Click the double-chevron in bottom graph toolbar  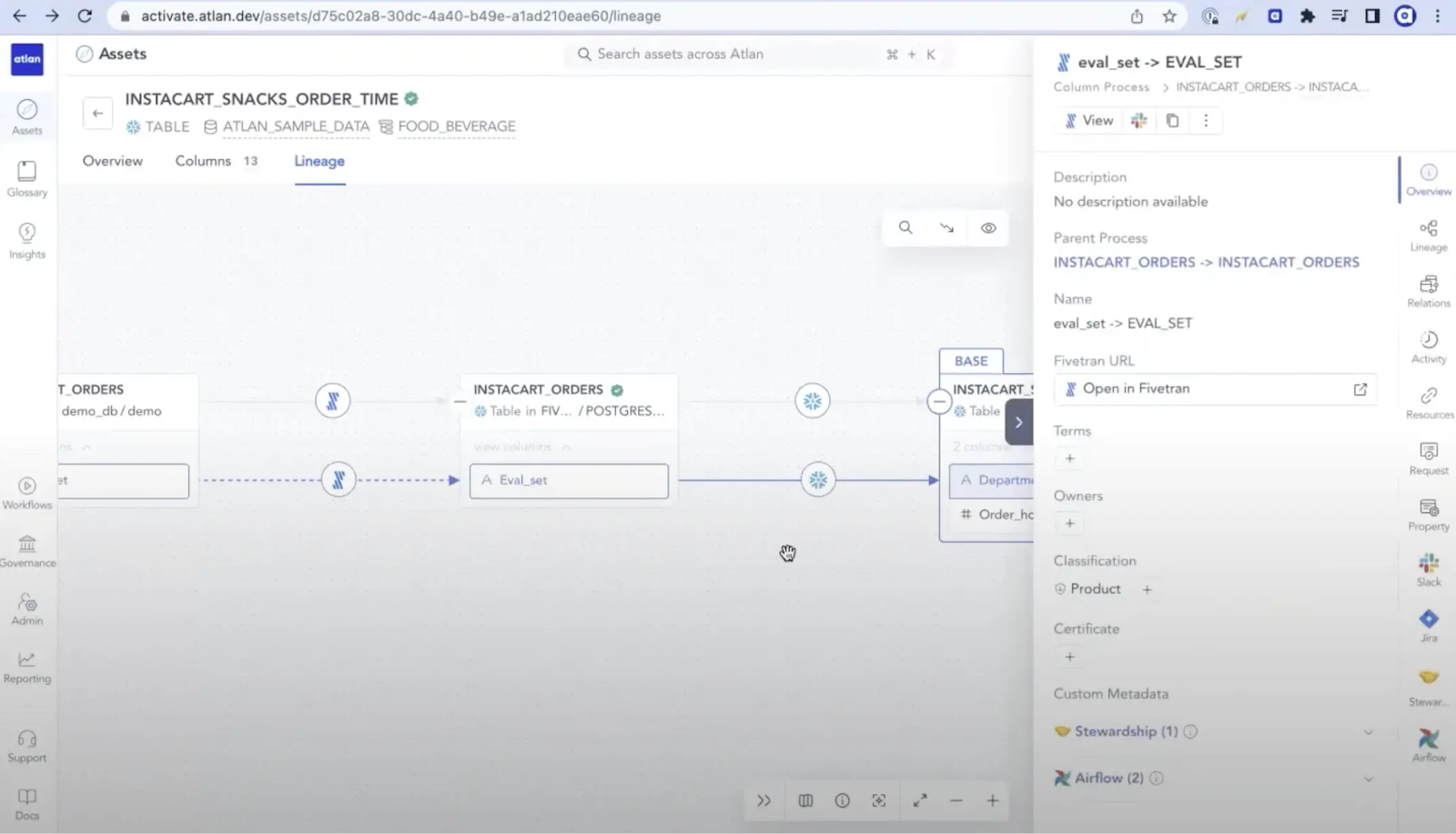pyautogui.click(x=763, y=800)
